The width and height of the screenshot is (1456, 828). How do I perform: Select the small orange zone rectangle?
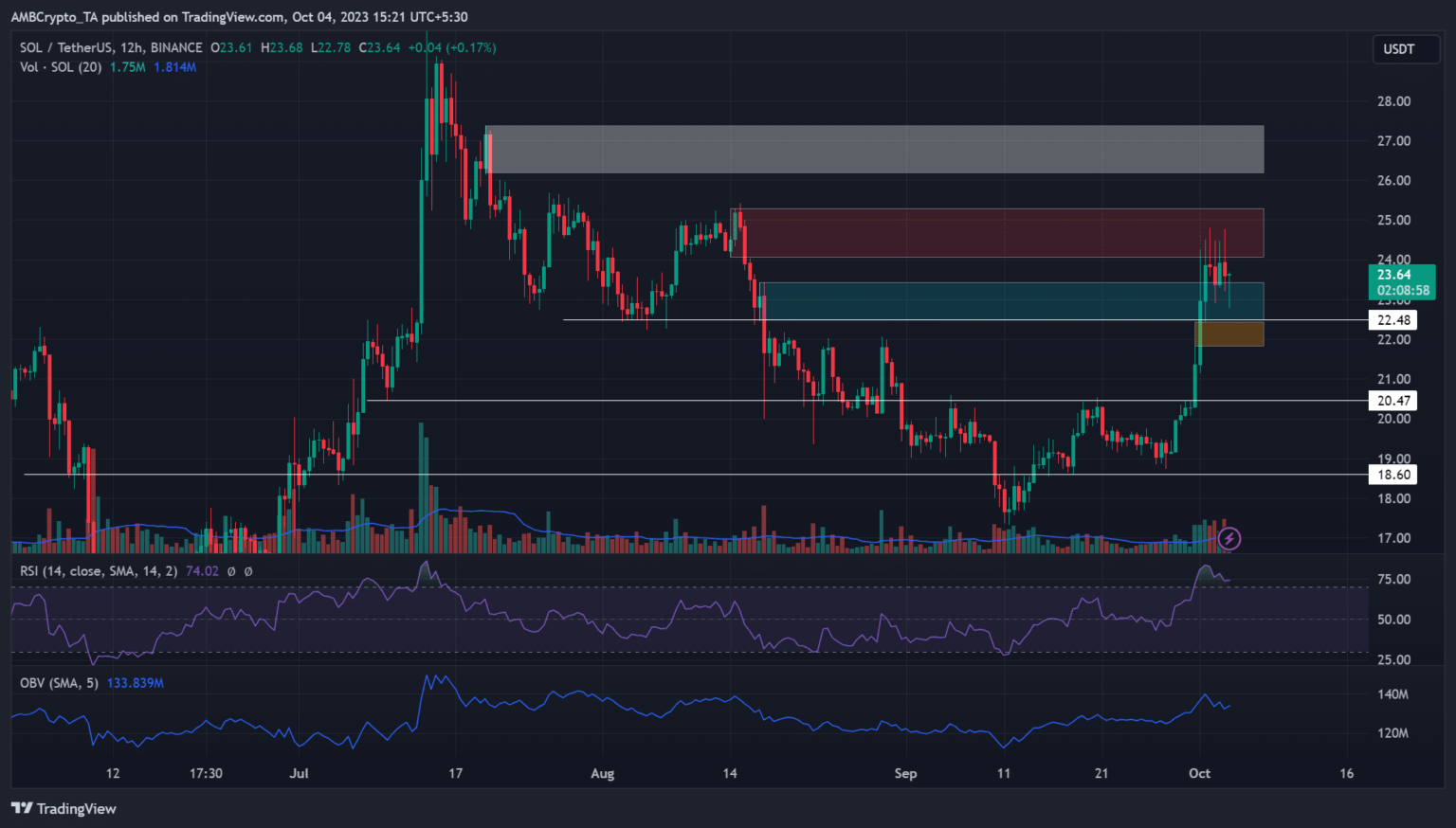point(1230,333)
